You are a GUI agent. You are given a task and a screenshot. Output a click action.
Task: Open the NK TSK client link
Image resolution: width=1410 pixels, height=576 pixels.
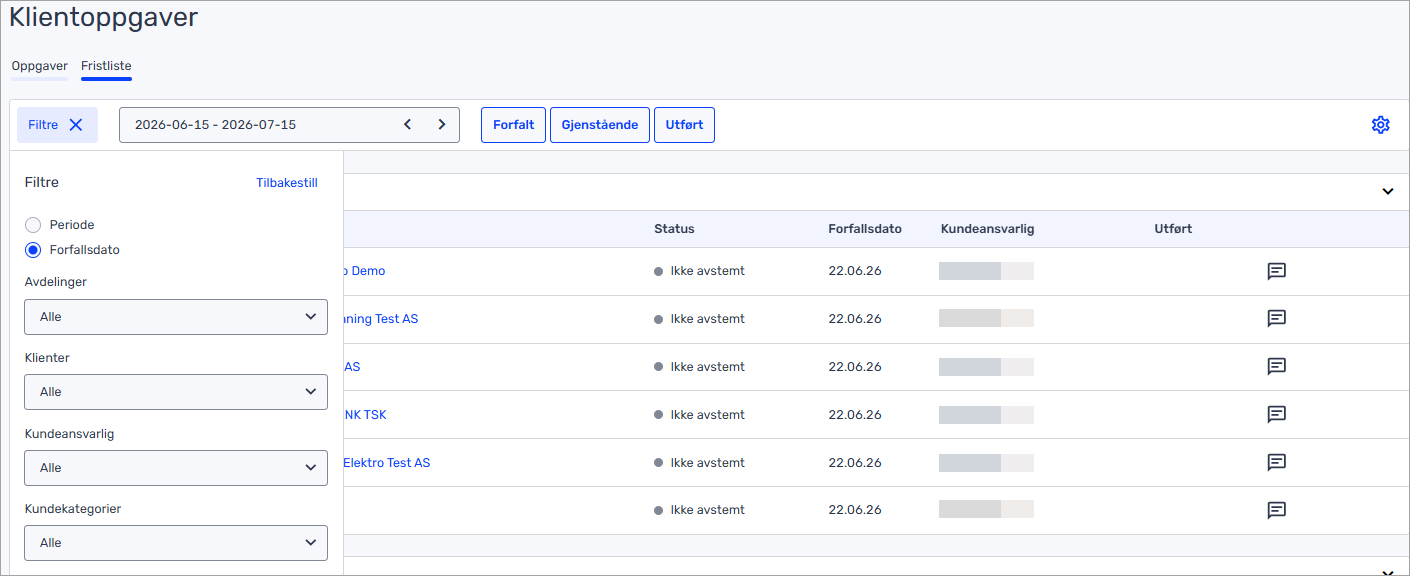point(365,415)
